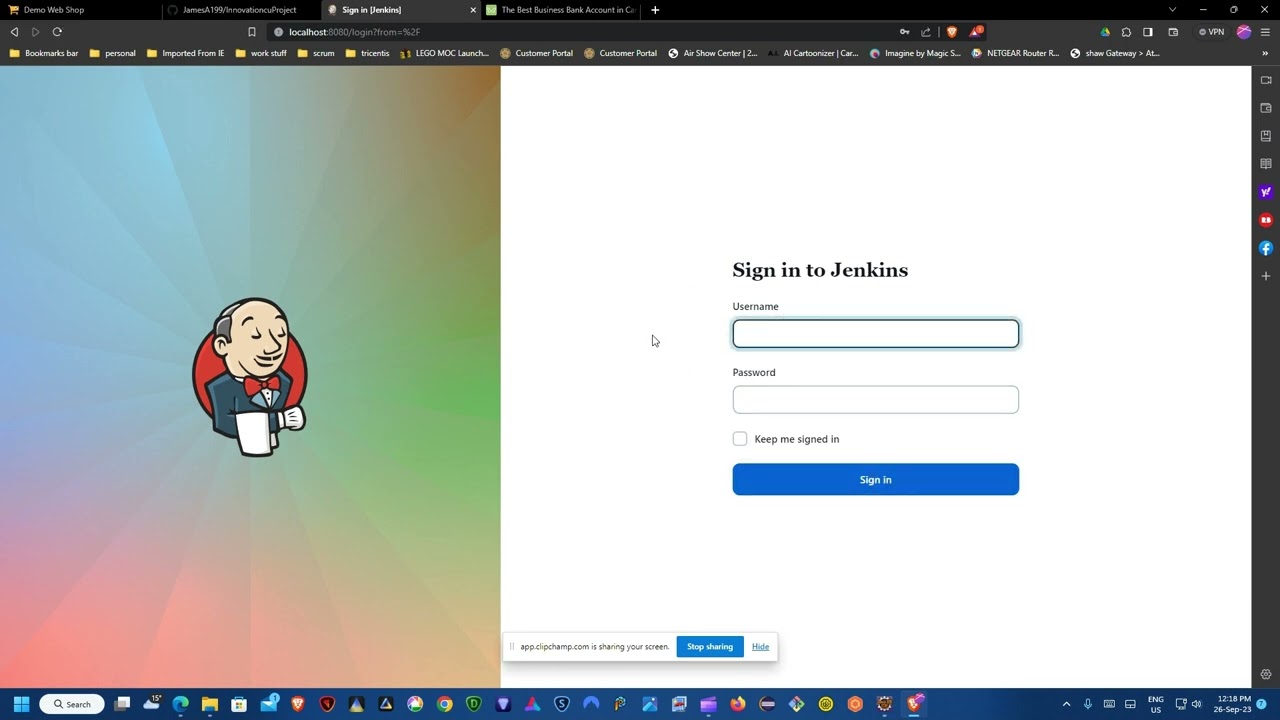This screenshot has width=1280, height=720.
Task: Show hidden system tray icons
Action: pos(1066,704)
